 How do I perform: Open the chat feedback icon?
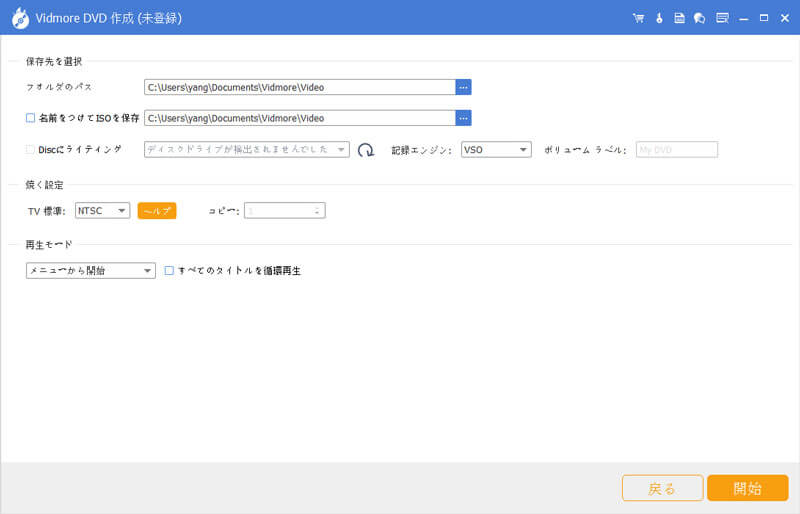click(x=699, y=18)
